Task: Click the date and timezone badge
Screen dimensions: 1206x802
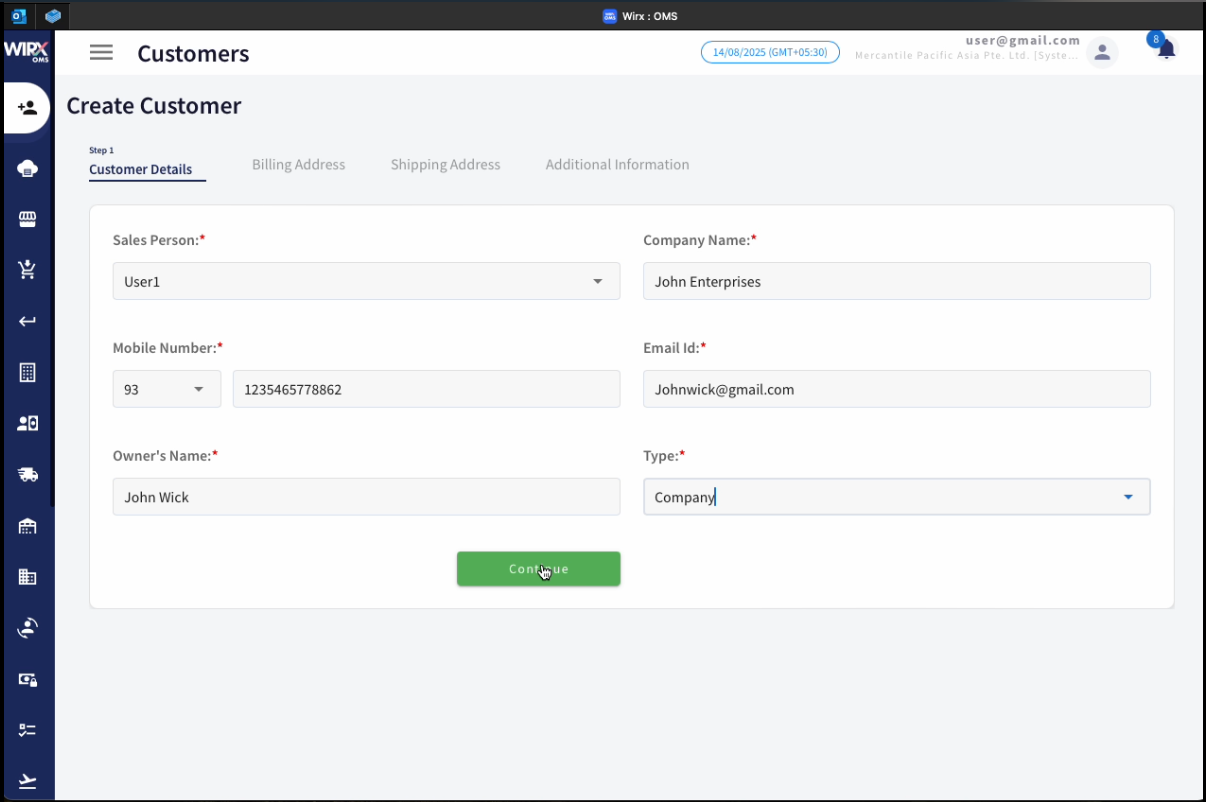Action: pyautogui.click(x=770, y=52)
